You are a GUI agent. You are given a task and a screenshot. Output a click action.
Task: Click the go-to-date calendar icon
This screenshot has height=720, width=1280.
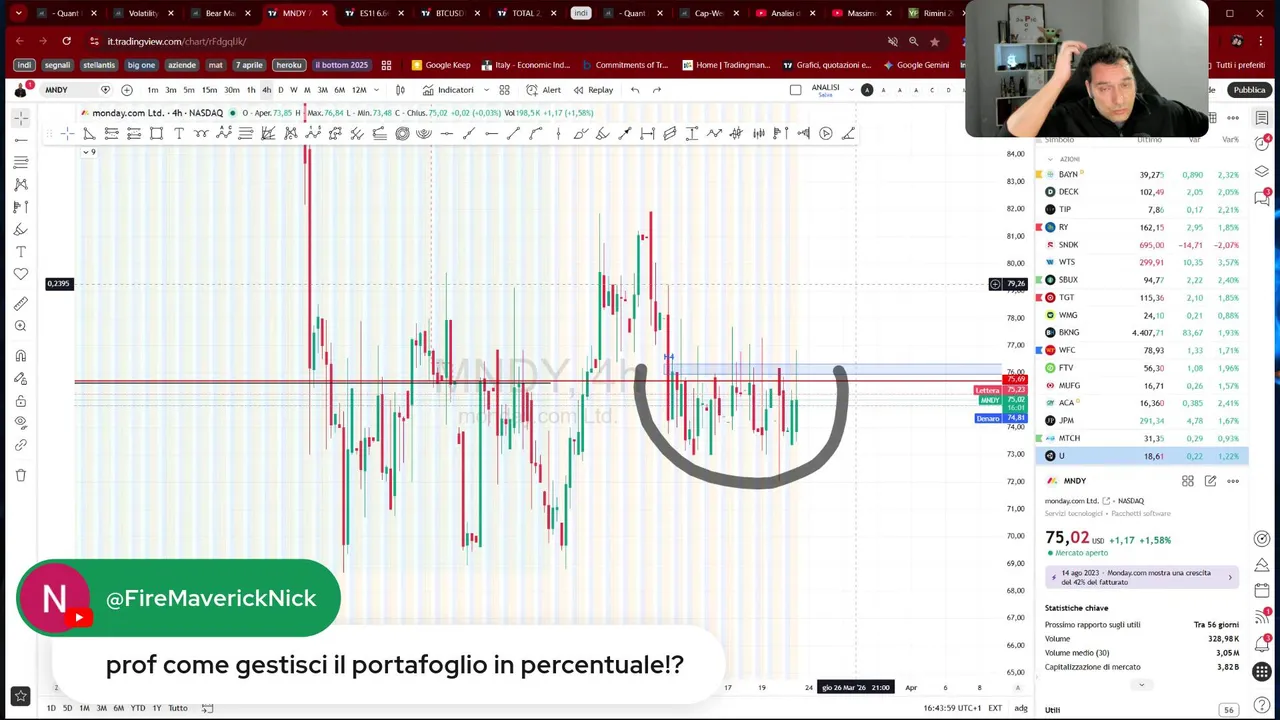pos(208,708)
